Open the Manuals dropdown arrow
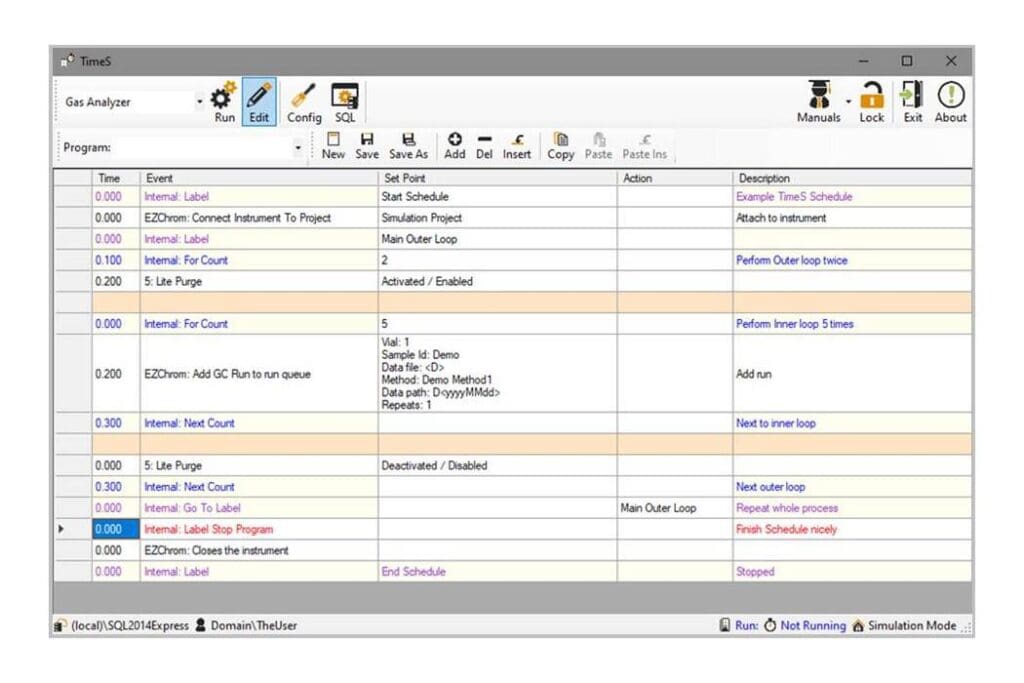The width and height of the screenshot is (1024, 683). [847, 99]
